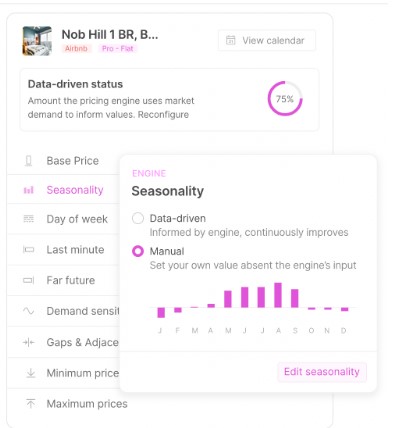This screenshot has height=428, width=413.
Task: Click the Maximum prices up-arrow icon
Action: 31,403
